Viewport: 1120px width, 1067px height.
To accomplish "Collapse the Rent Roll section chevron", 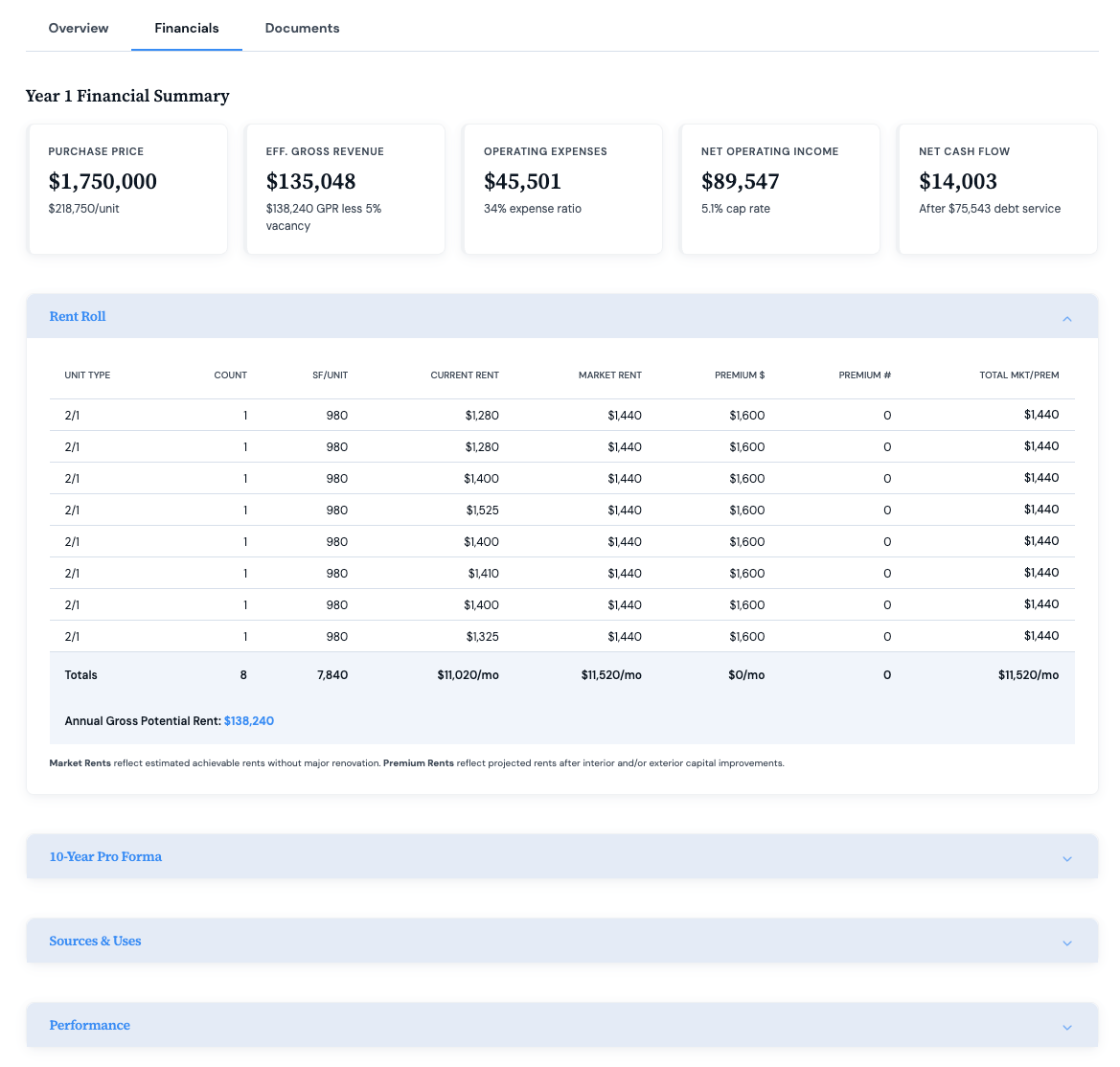I will coord(1066,318).
